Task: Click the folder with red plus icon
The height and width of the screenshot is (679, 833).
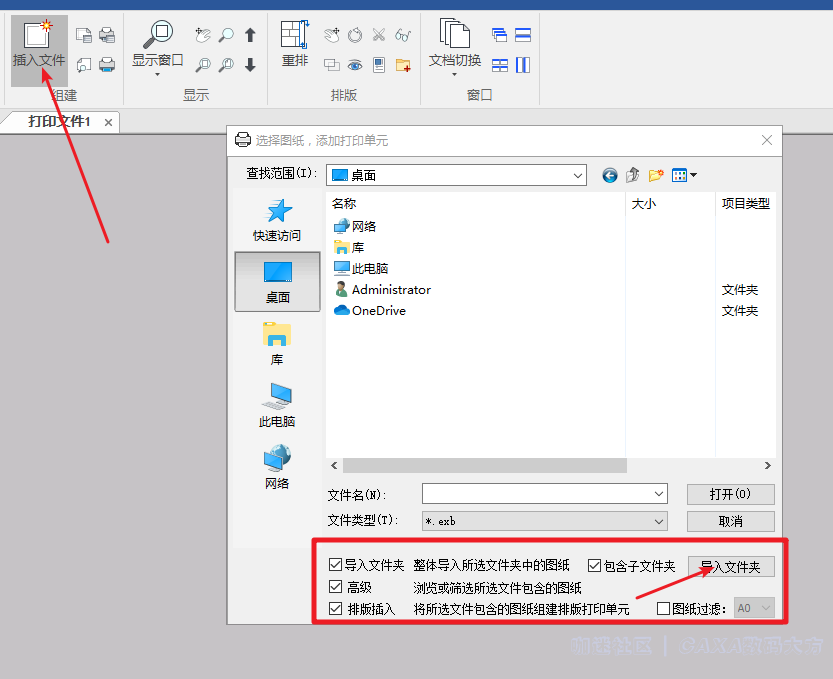Action: pyautogui.click(x=403, y=65)
